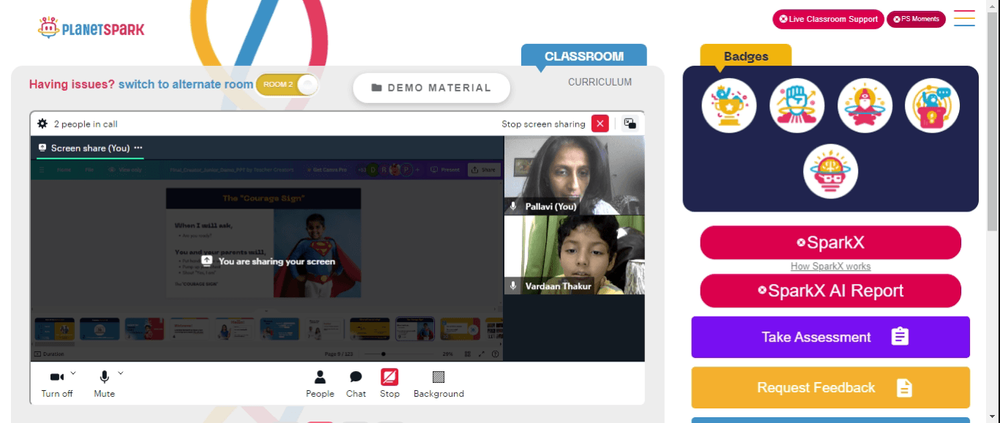The image size is (1000, 423).
Task: Open the People panel
Action: pyautogui.click(x=320, y=383)
